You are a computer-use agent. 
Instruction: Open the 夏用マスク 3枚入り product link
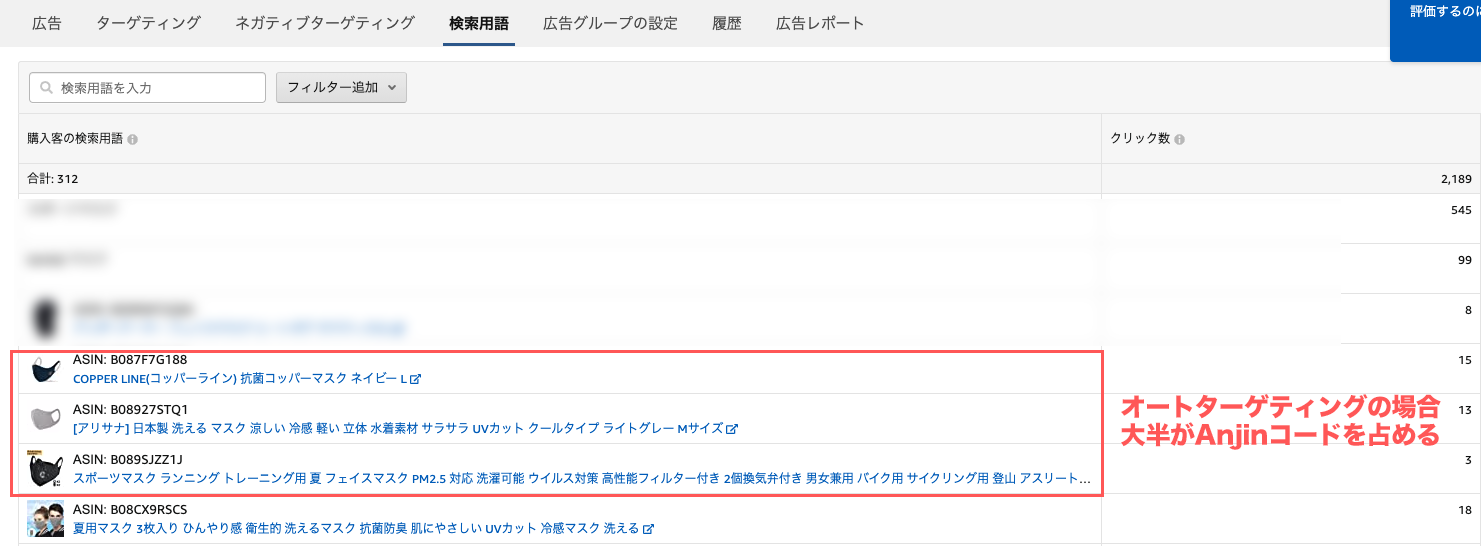tap(356, 528)
